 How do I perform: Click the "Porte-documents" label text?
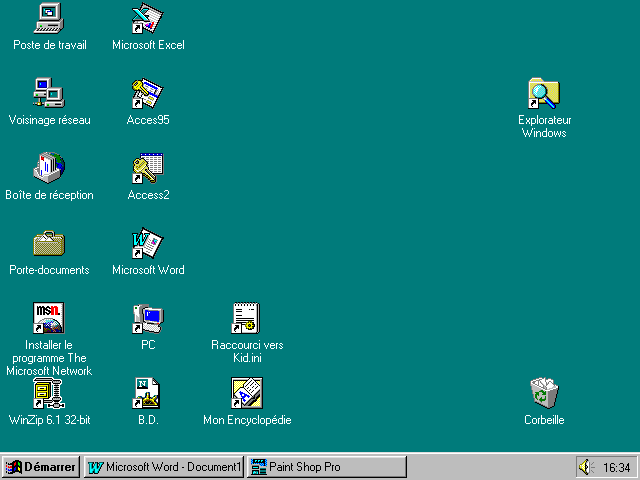tap(49, 270)
